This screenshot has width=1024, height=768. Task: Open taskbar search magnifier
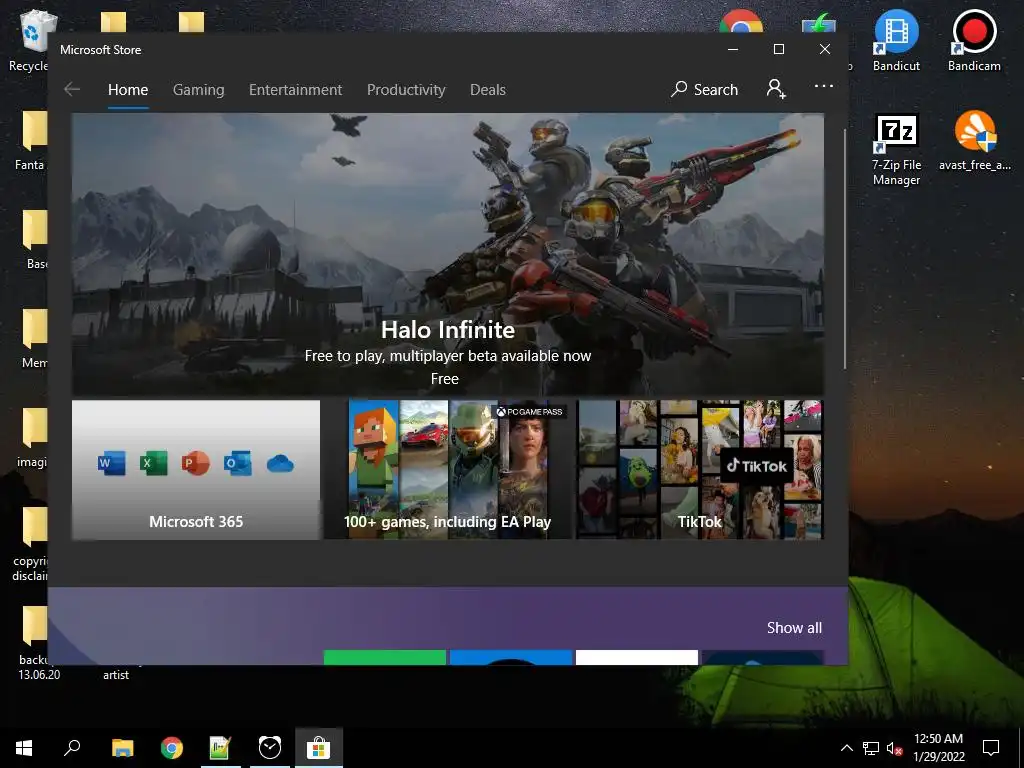coord(72,748)
